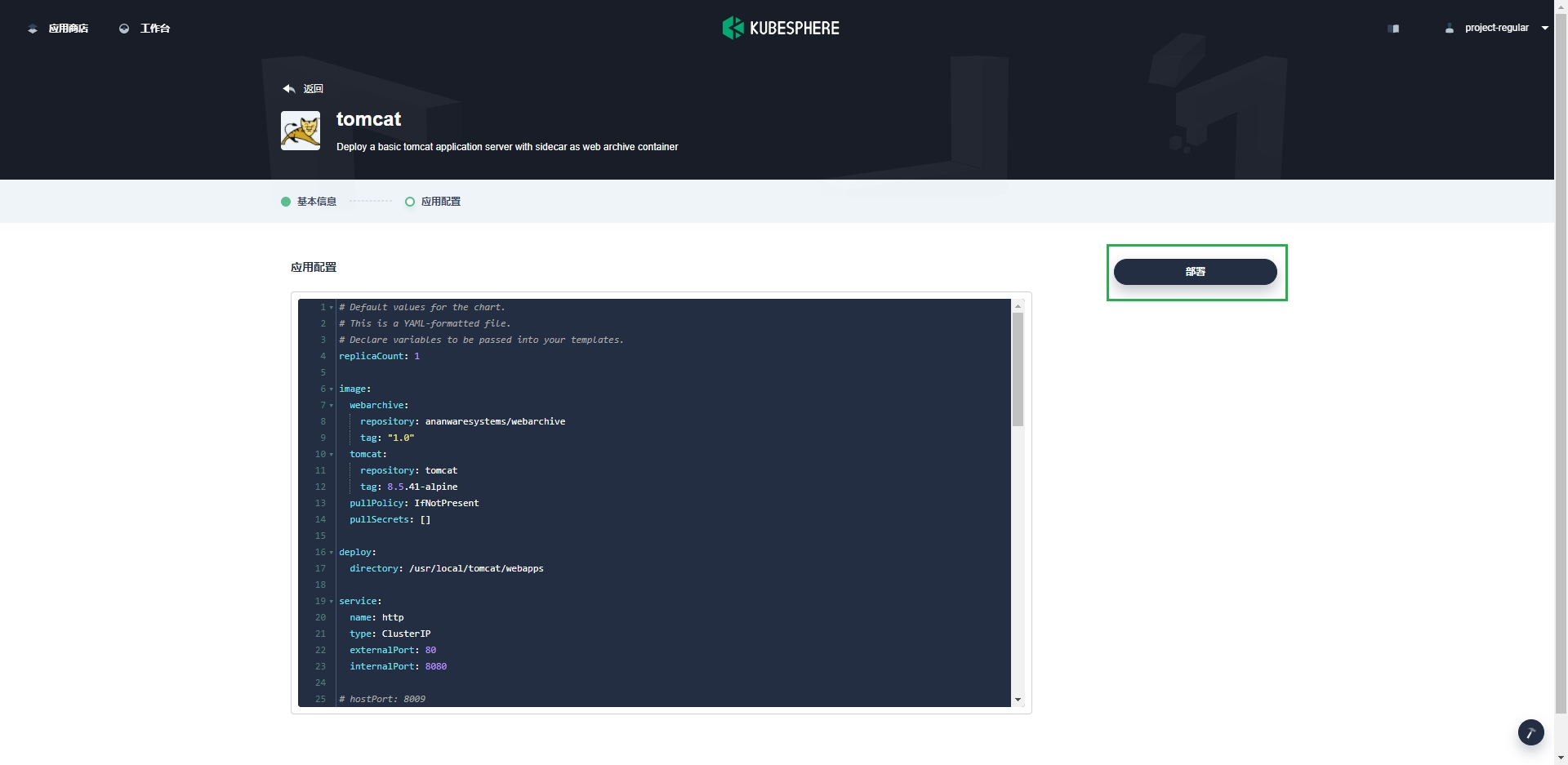Viewport: 1568px width, 765px height.
Task: Click the pullSecrets line
Action: tap(390, 519)
